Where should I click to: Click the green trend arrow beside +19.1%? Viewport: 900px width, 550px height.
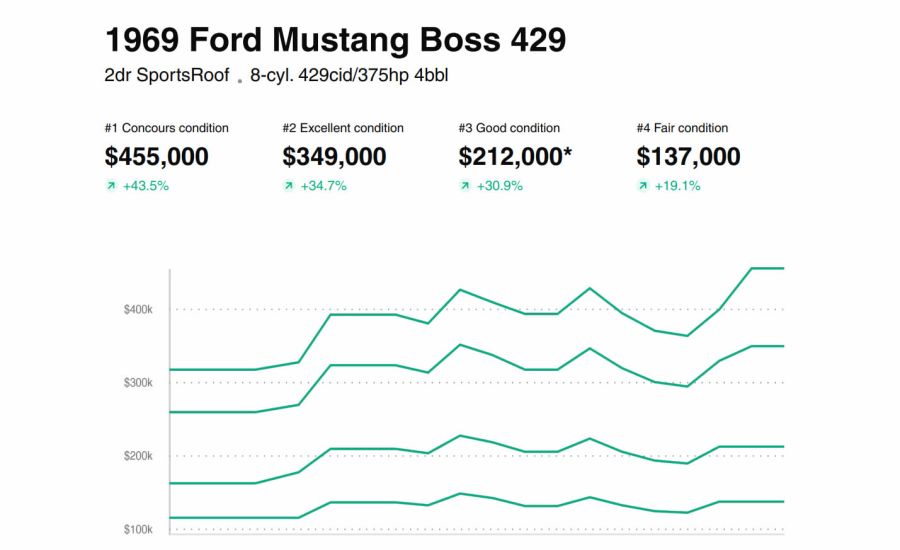click(x=642, y=186)
